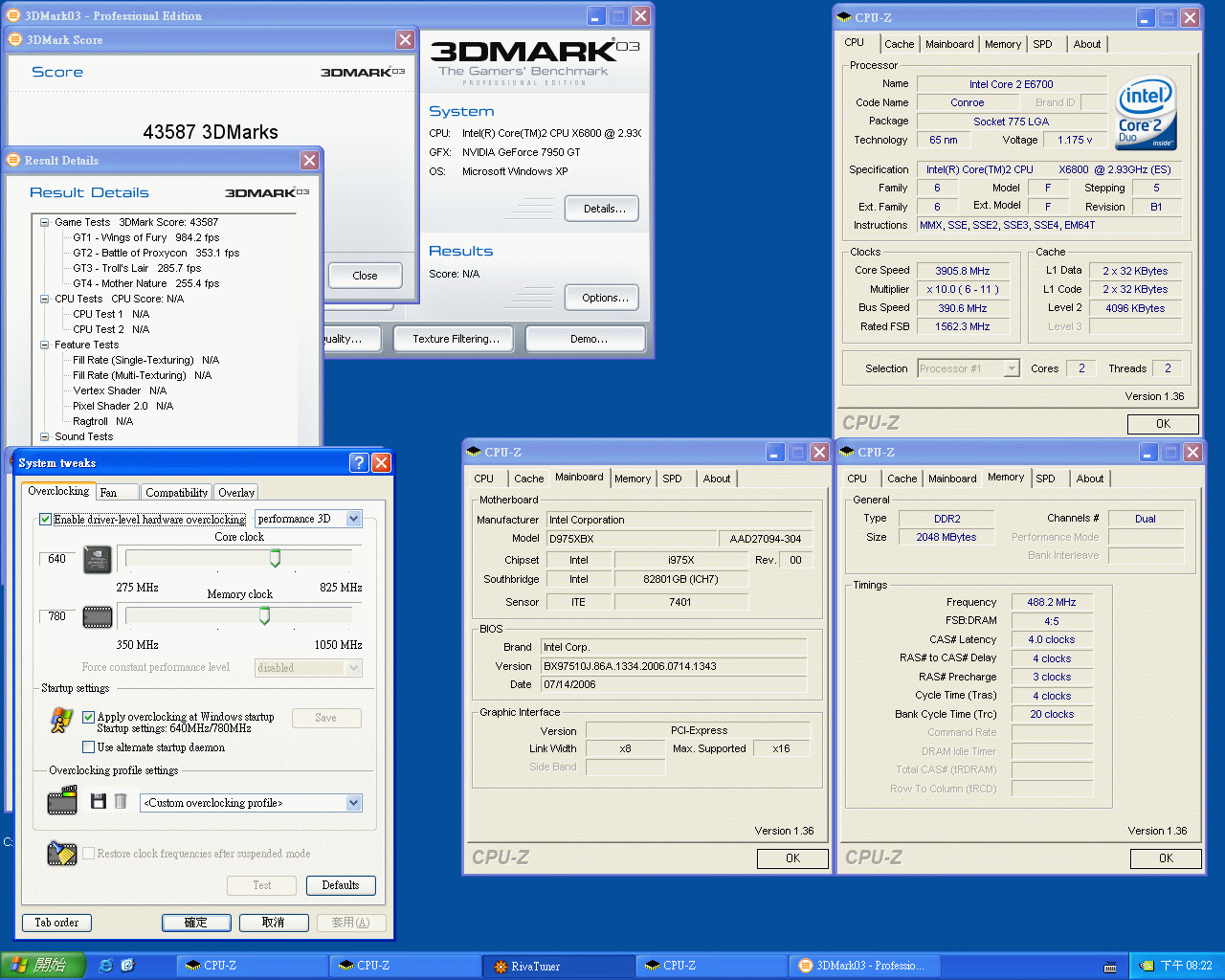Screen dimensions: 1225x980
Task: Click the Result Details window title icon
Action: click(x=14, y=160)
